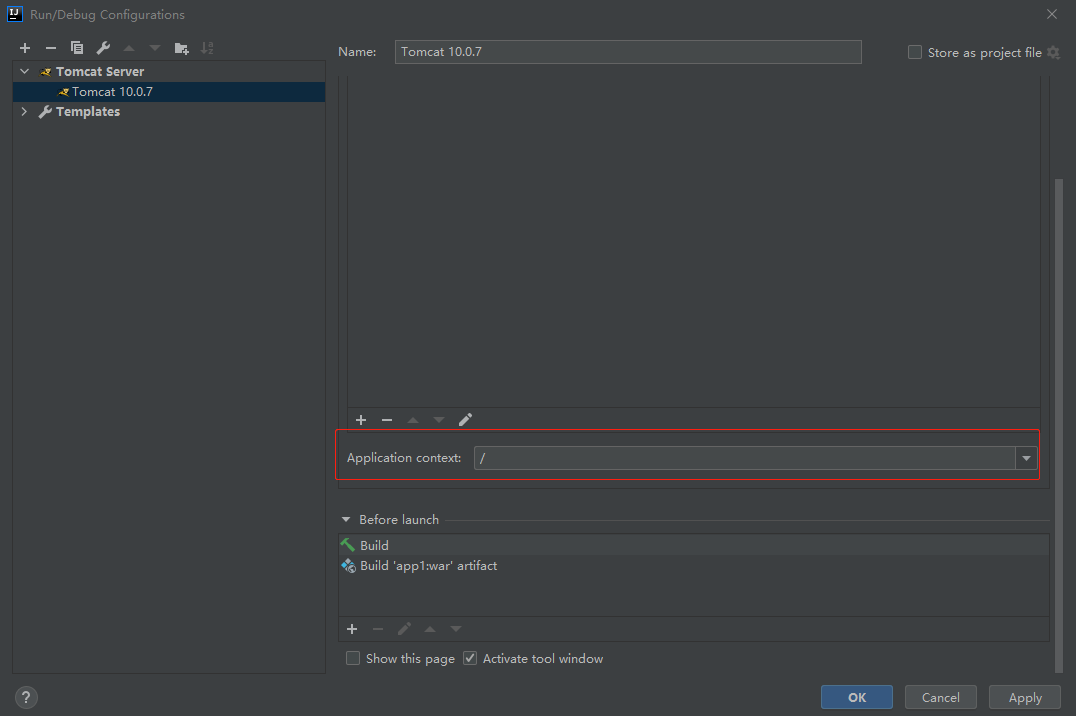This screenshot has height=716, width=1076.
Task: Edit the selected Before launch task
Action: coord(404,629)
